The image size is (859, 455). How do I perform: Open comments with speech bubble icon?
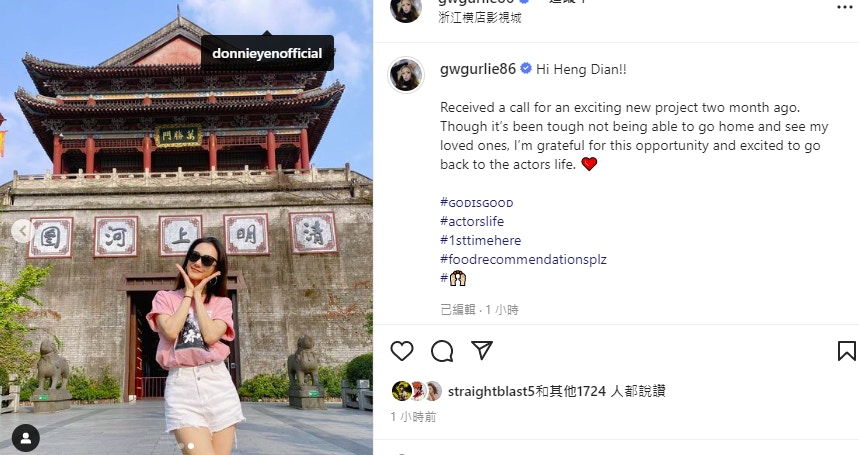(442, 351)
